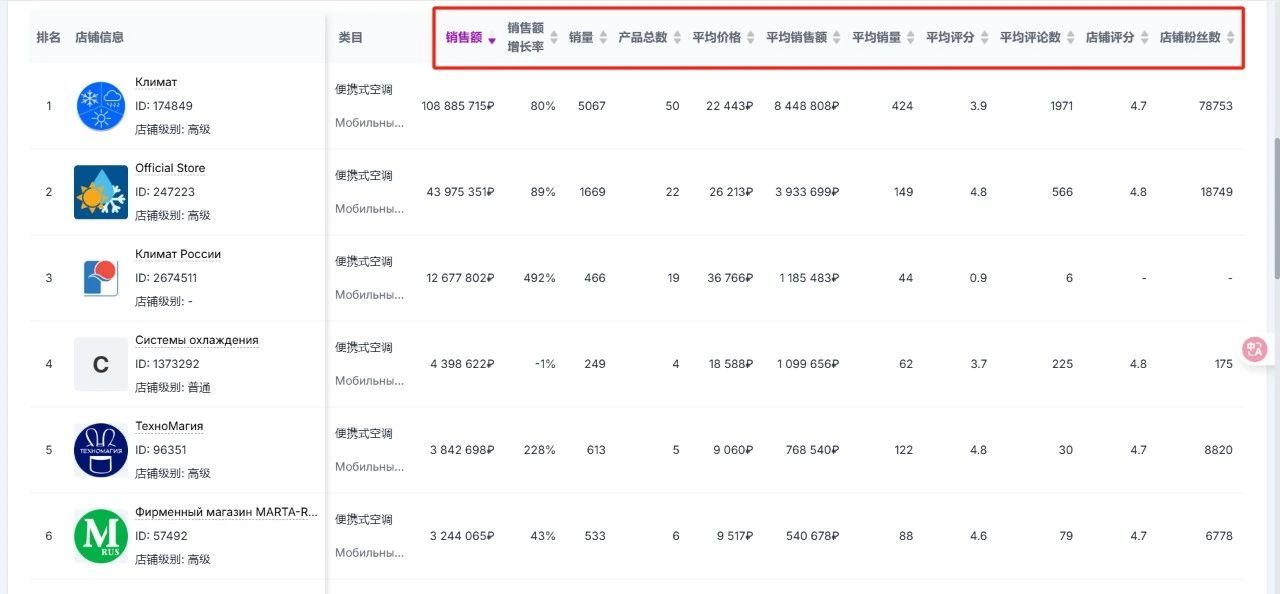The height and width of the screenshot is (594, 1280).
Task: Click the vertical page scrollbar
Action: click(1274, 208)
